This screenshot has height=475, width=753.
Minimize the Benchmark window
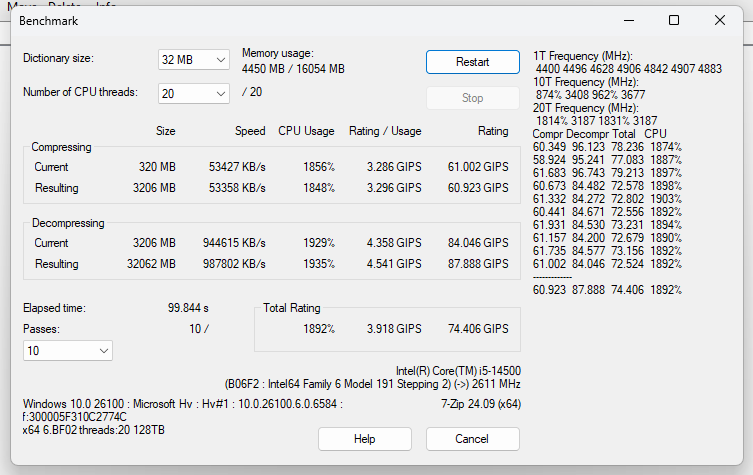pos(629,20)
